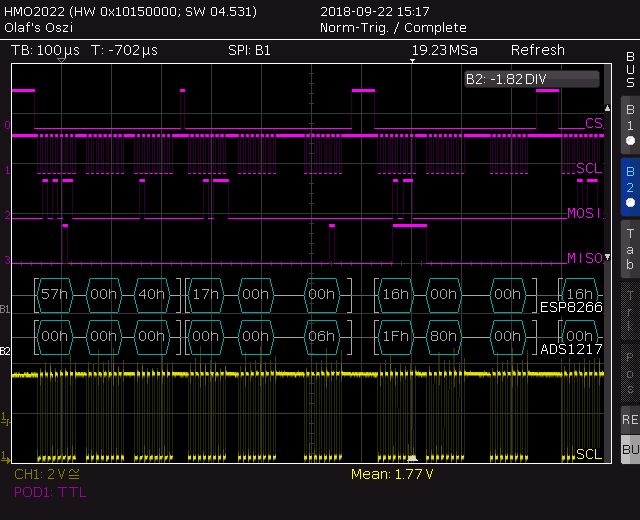Click the 17h decoded byte on ESP8266 bus
The width and height of the screenshot is (640, 520).
(x=206, y=294)
